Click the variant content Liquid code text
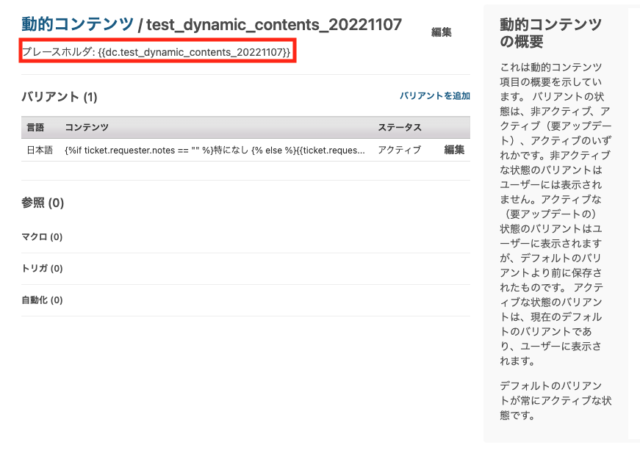This screenshot has width=640, height=467. coord(215,150)
